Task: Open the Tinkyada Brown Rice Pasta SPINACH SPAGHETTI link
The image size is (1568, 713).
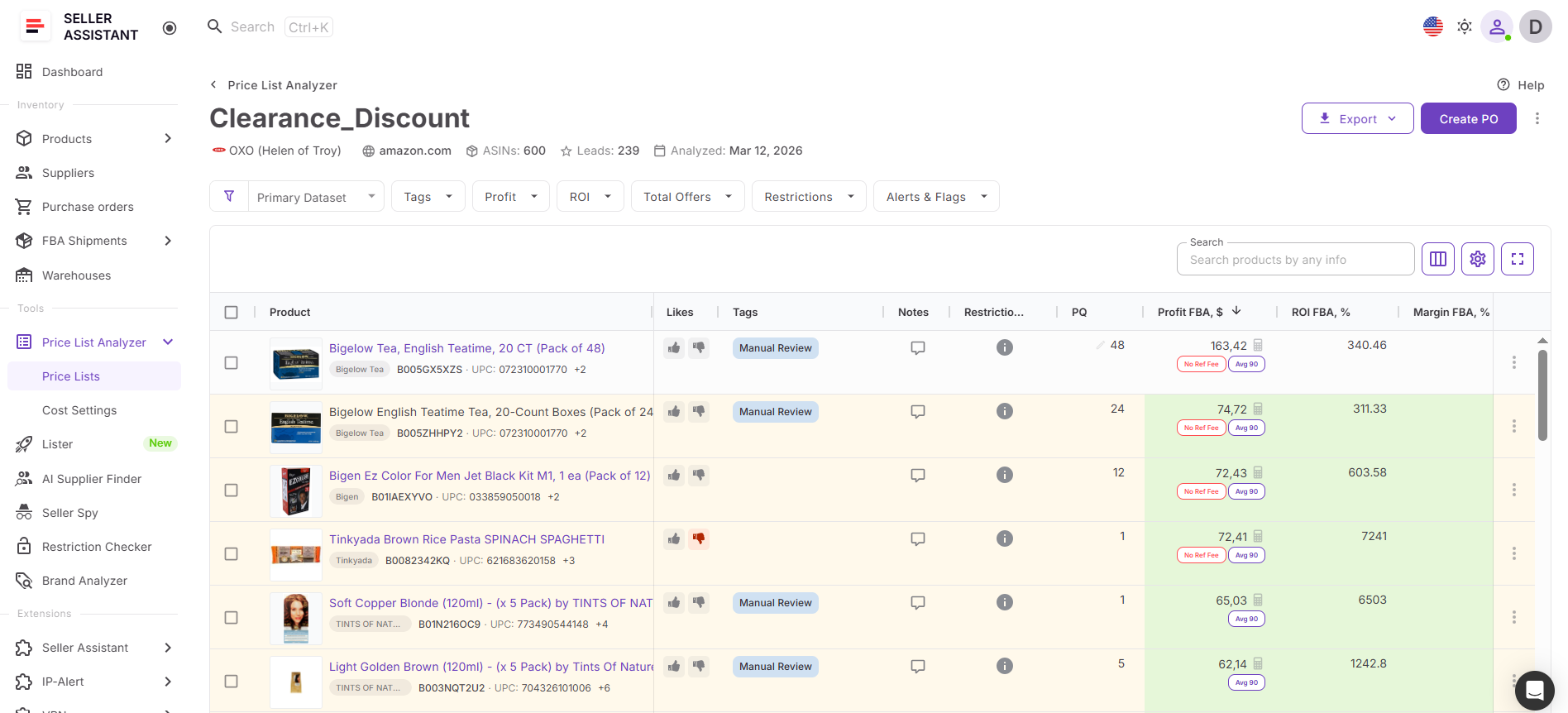Action: (467, 539)
